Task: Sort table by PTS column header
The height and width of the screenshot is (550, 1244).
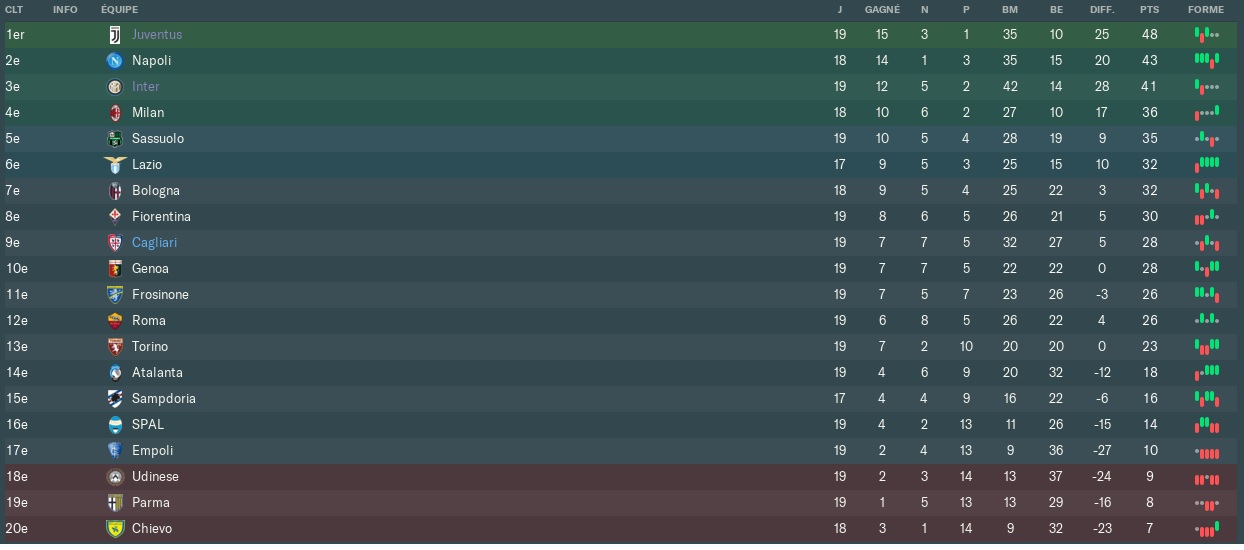Action: click(x=1149, y=10)
